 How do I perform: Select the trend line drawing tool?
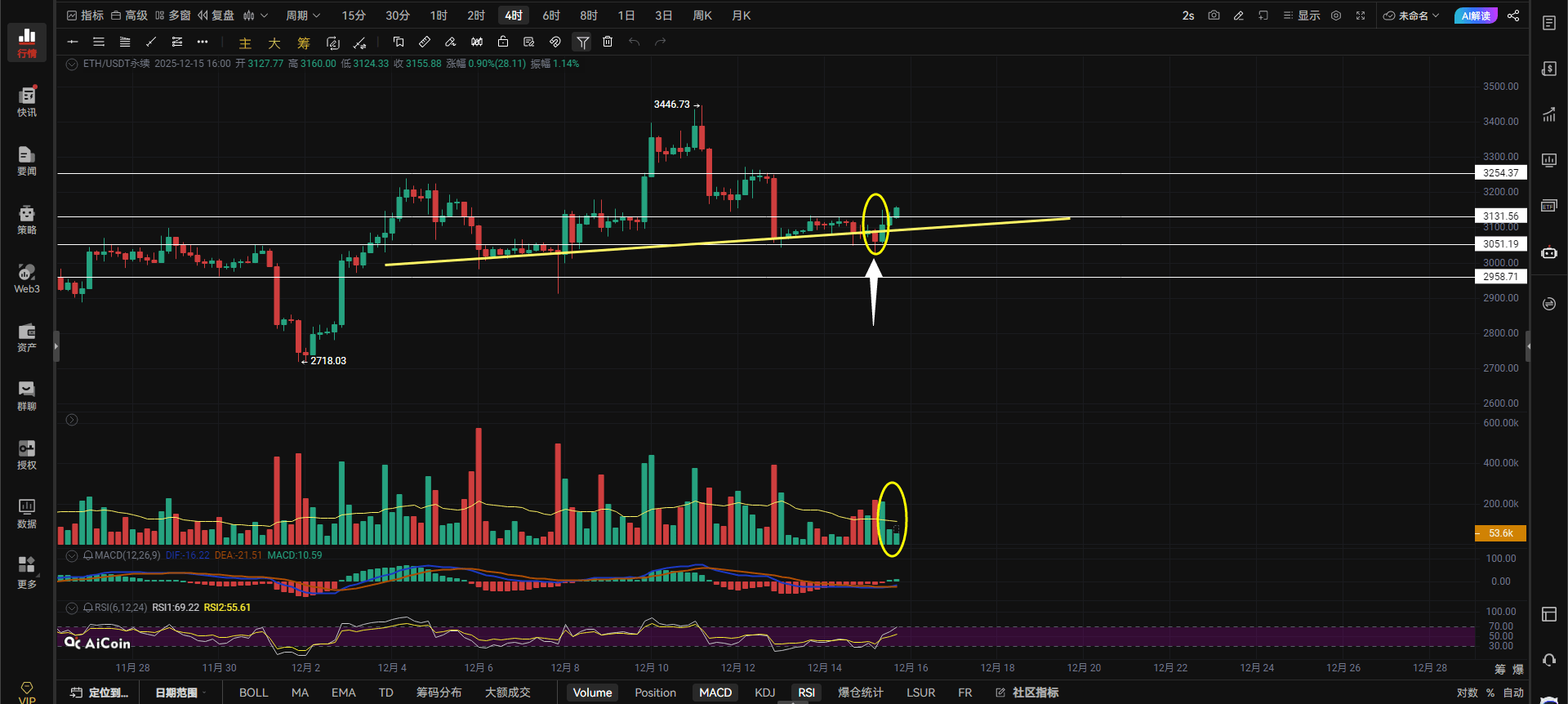point(151,42)
